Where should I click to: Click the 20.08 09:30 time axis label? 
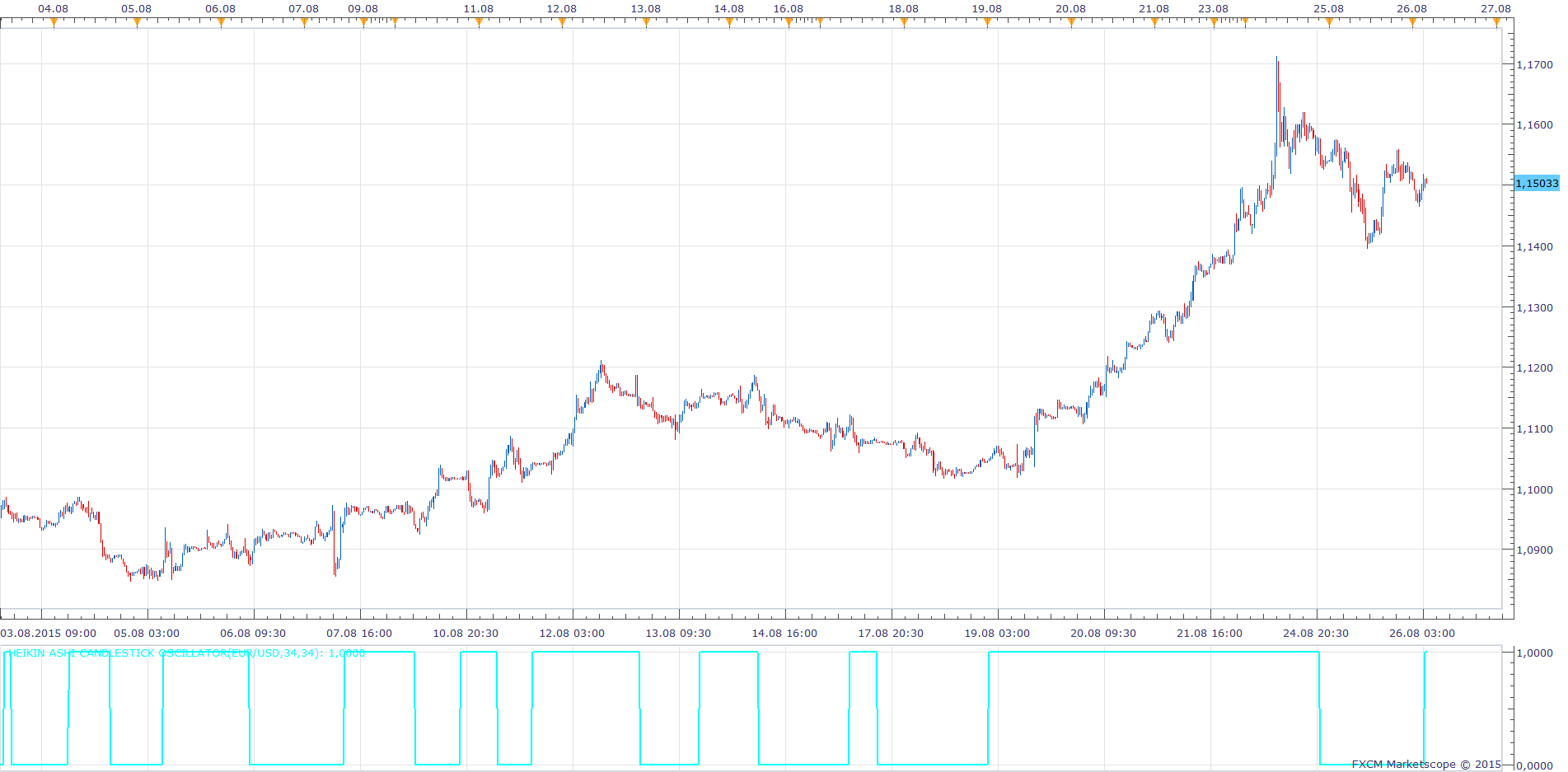(1103, 634)
